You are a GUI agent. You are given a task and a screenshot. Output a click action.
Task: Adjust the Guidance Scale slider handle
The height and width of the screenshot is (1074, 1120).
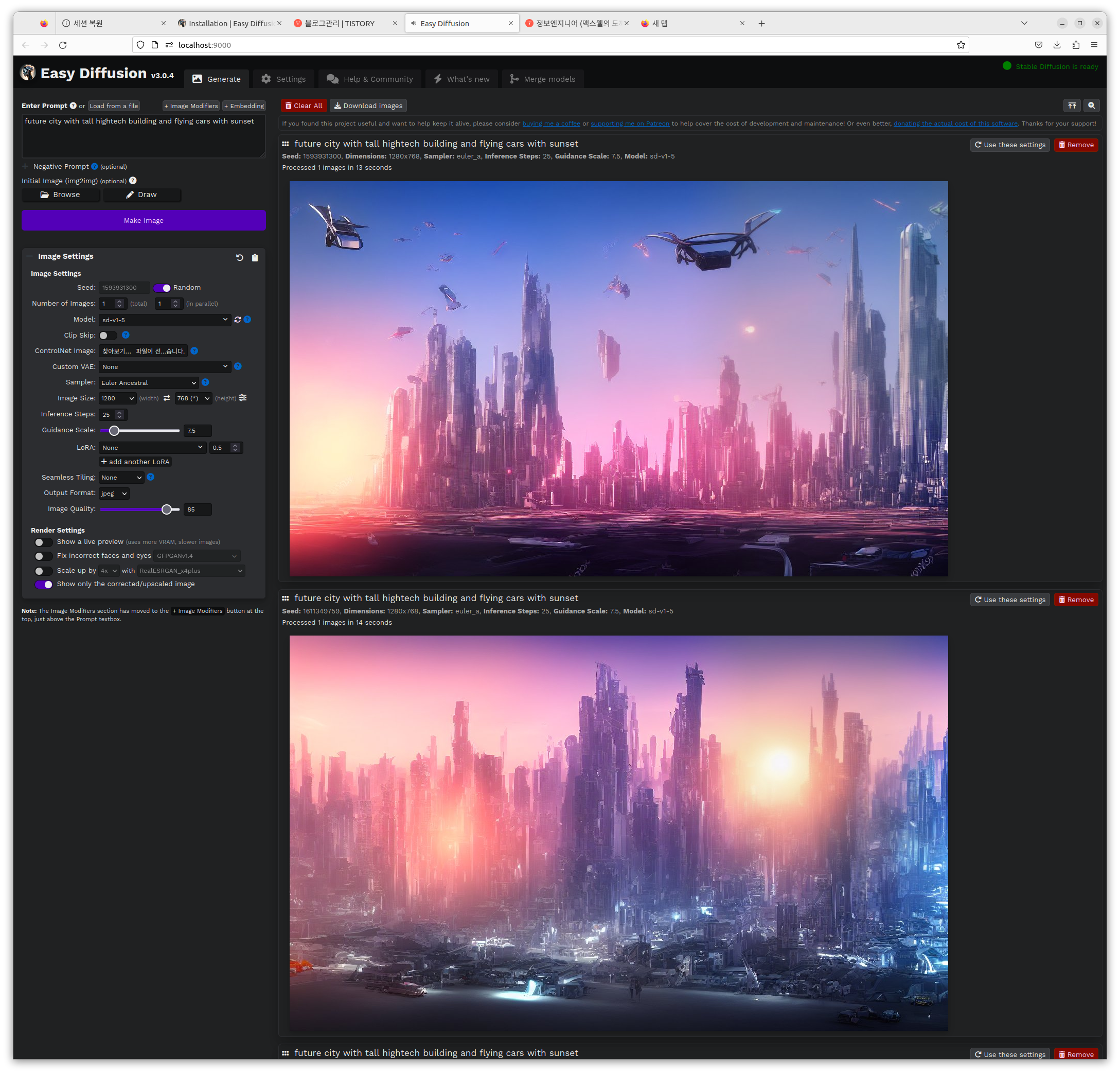pyautogui.click(x=114, y=431)
